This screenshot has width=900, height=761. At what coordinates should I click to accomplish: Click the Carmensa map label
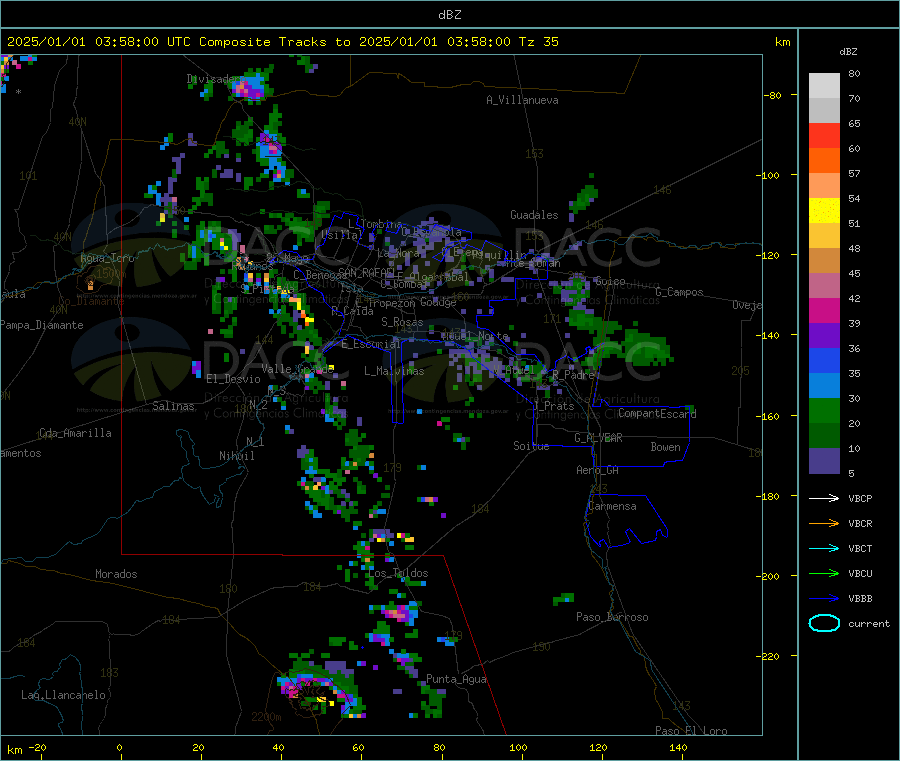(x=612, y=507)
